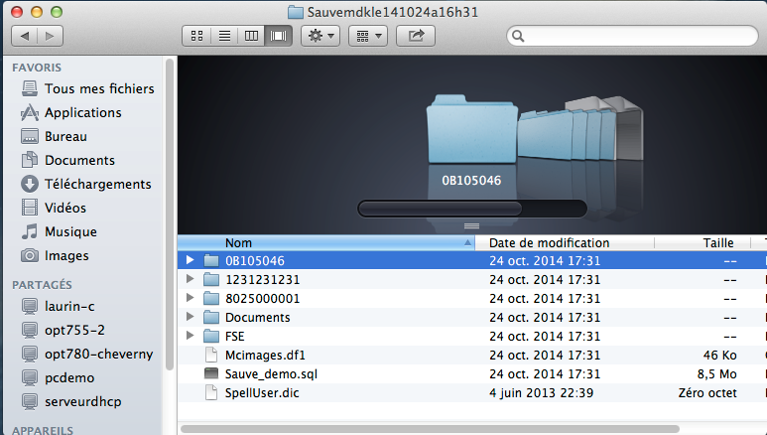Select the shared computer opt755-2
The image size is (767, 435).
pyautogui.click(x=74, y=330)
